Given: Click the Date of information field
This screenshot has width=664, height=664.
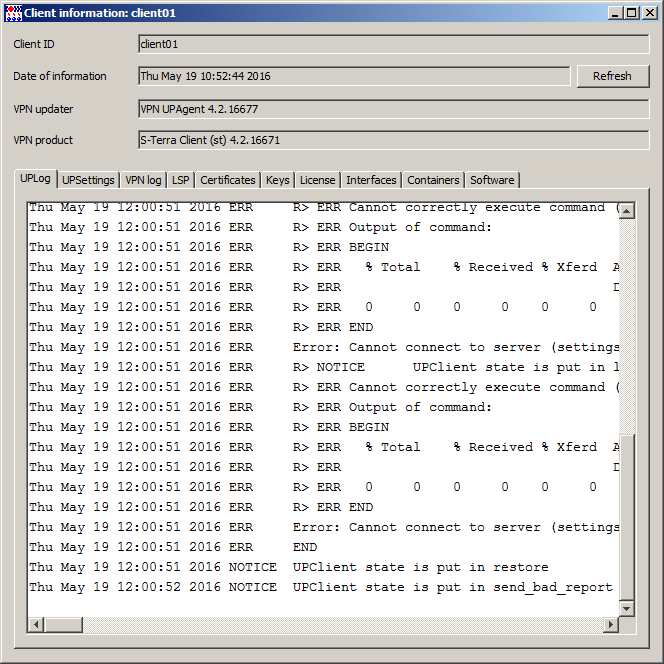Looking at the screenshot, I should [354, 76].
